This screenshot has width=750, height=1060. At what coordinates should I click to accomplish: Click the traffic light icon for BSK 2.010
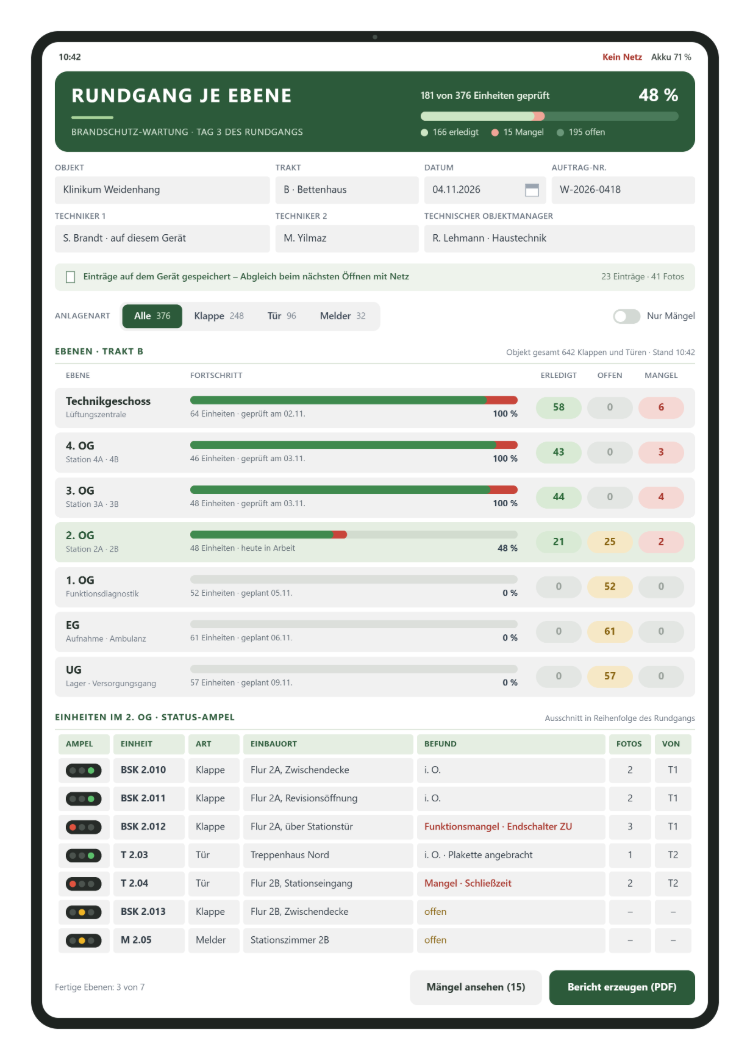click(83, 770)
